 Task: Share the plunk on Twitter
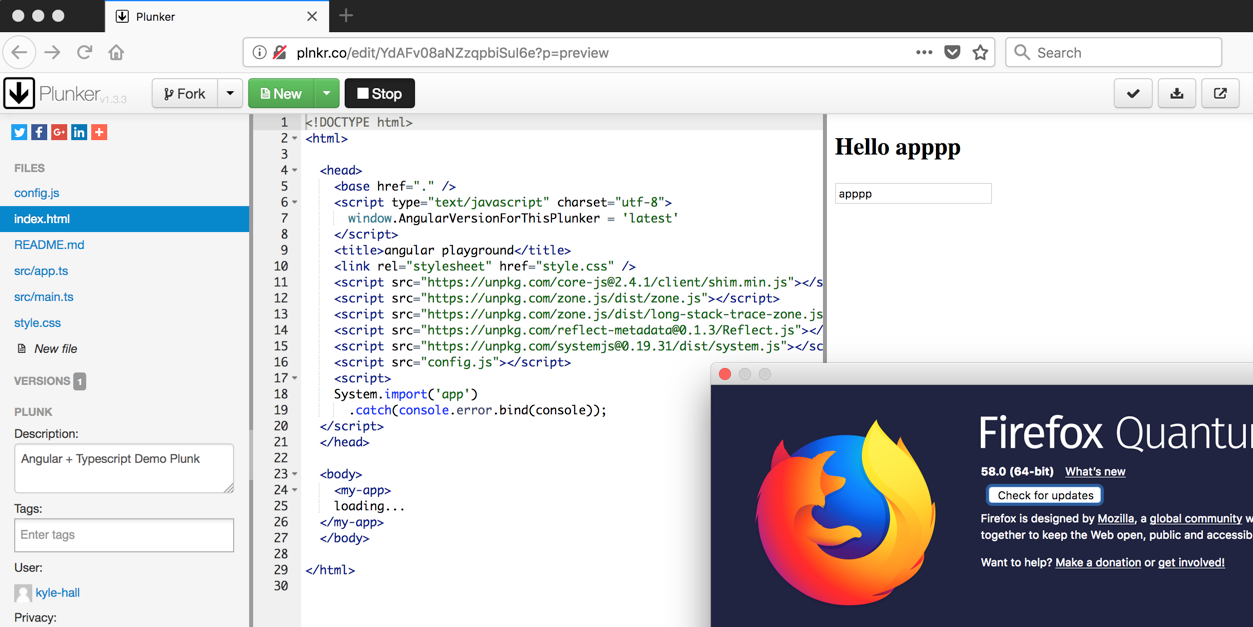click(18, 131)
